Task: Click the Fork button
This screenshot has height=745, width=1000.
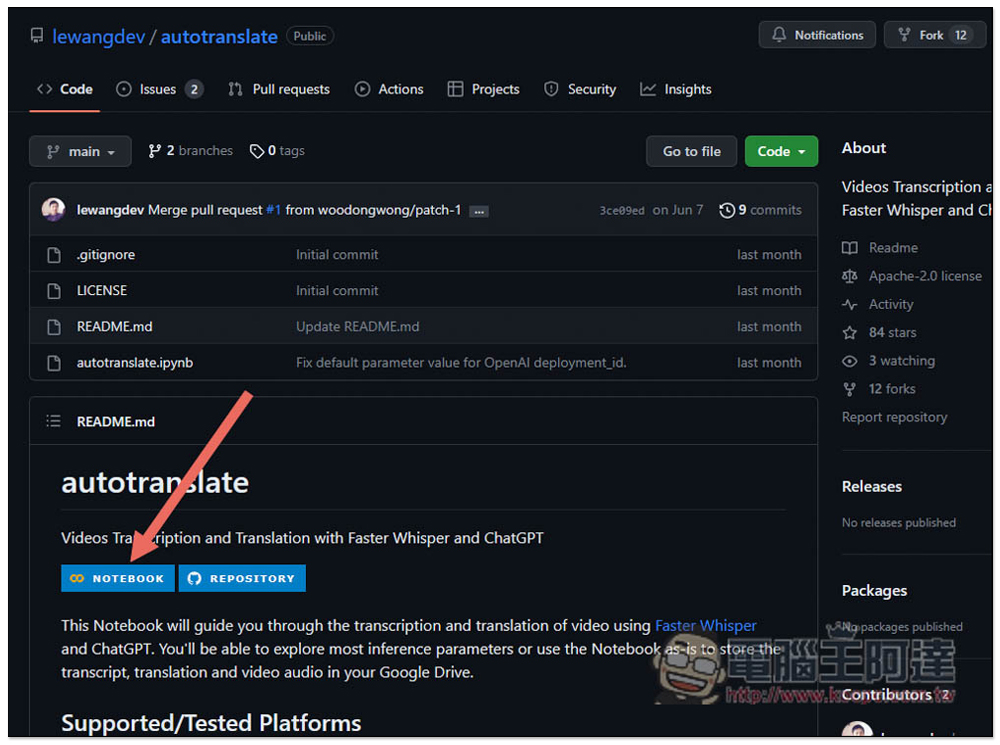Action: click(x=934, y=35)
